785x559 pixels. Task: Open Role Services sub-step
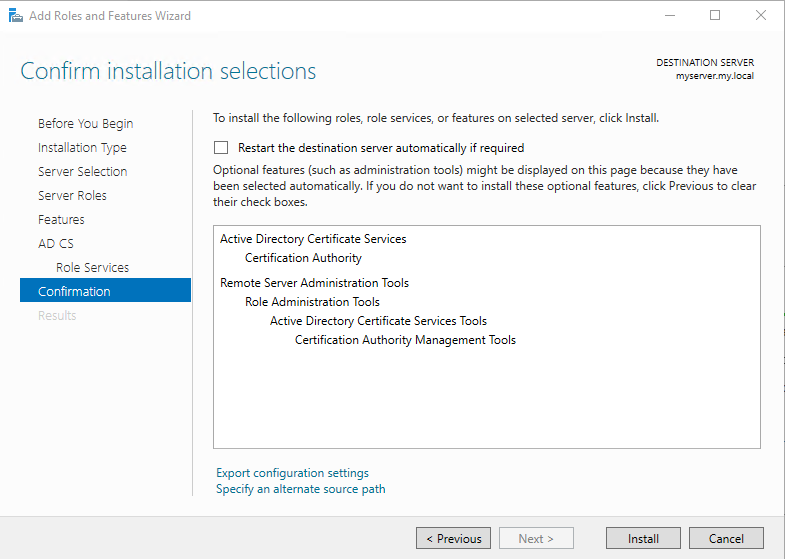tap(92, 268)
